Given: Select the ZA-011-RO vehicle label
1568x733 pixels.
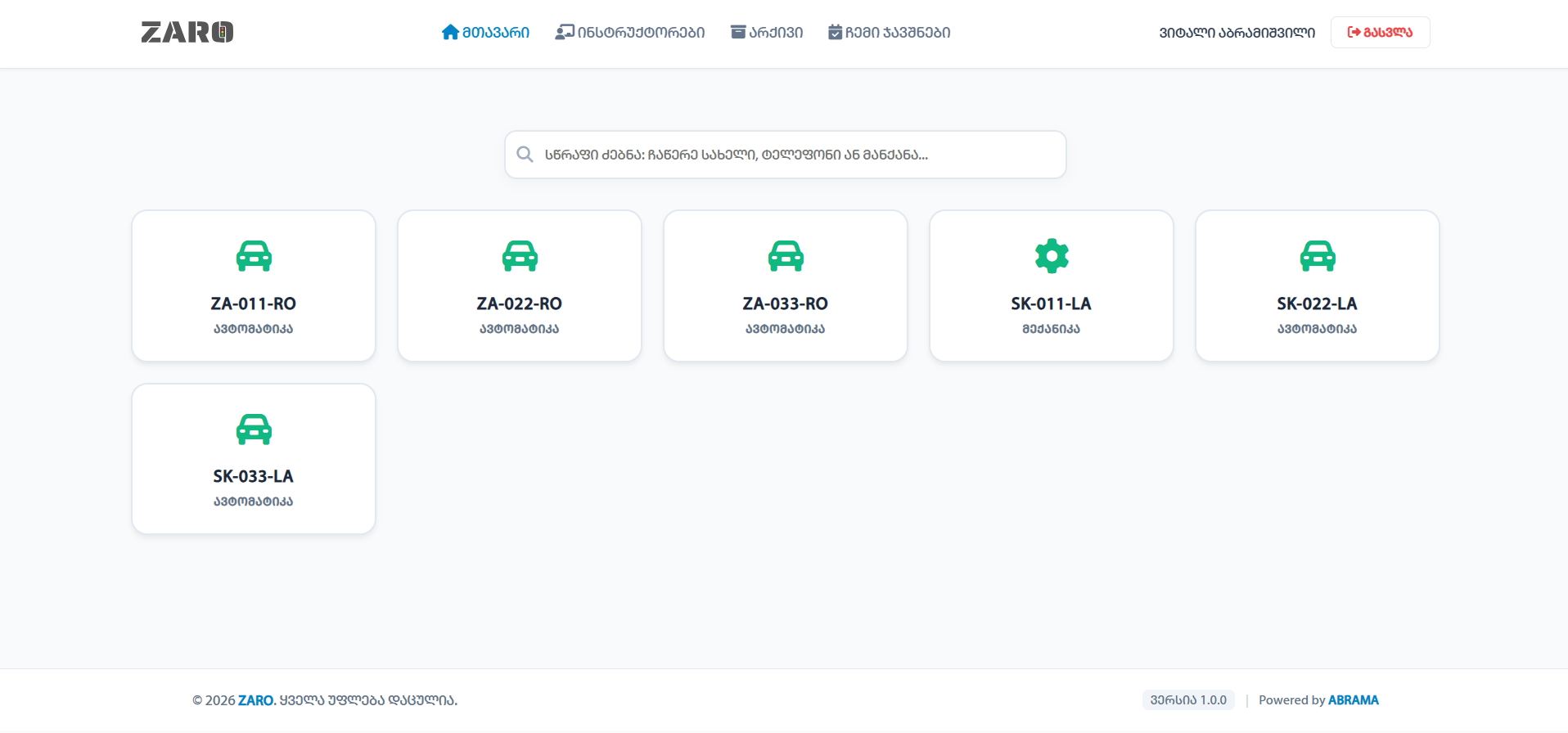Looking at the screenshot, I should click(254, 304).
